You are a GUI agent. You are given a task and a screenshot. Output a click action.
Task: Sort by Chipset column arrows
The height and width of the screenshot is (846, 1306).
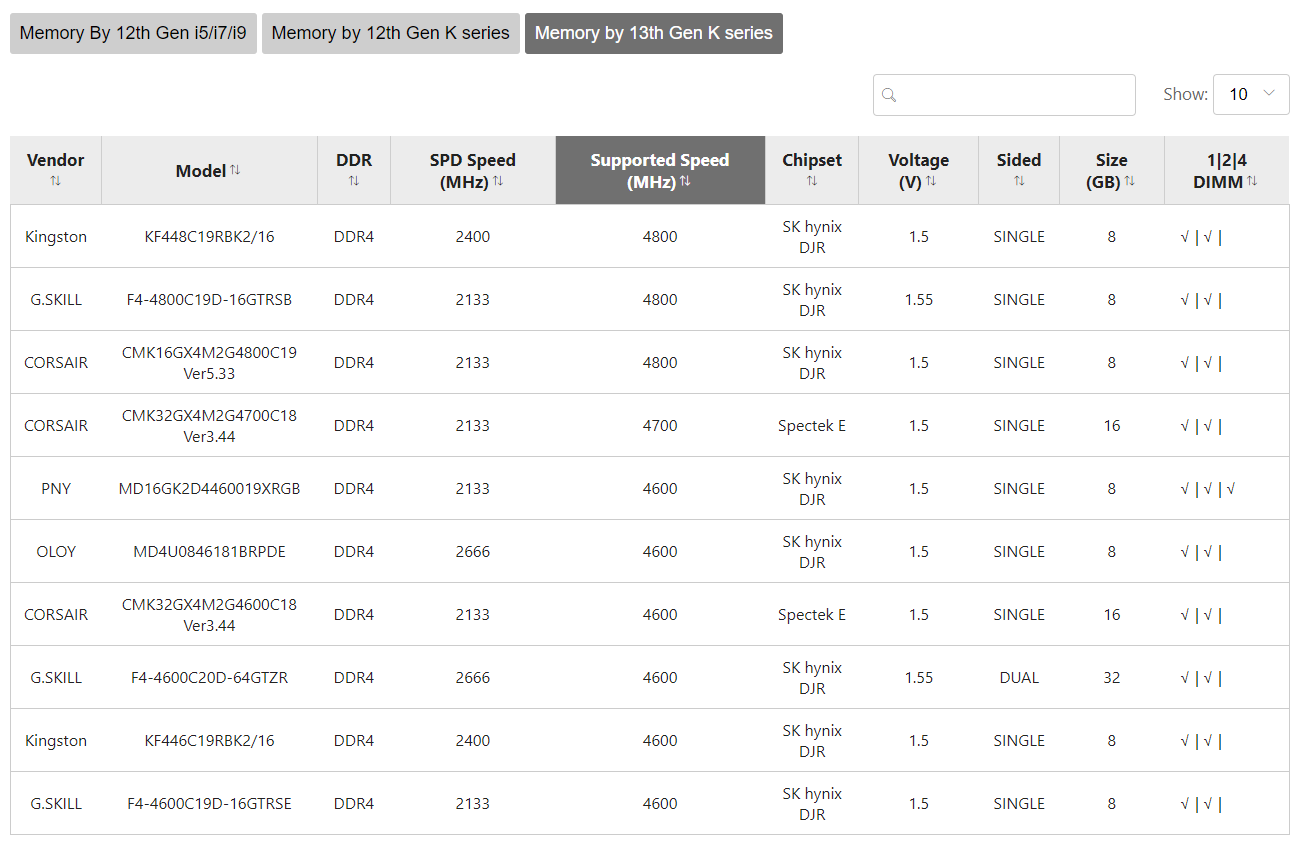pyautogui.click(x=812, y=181)
